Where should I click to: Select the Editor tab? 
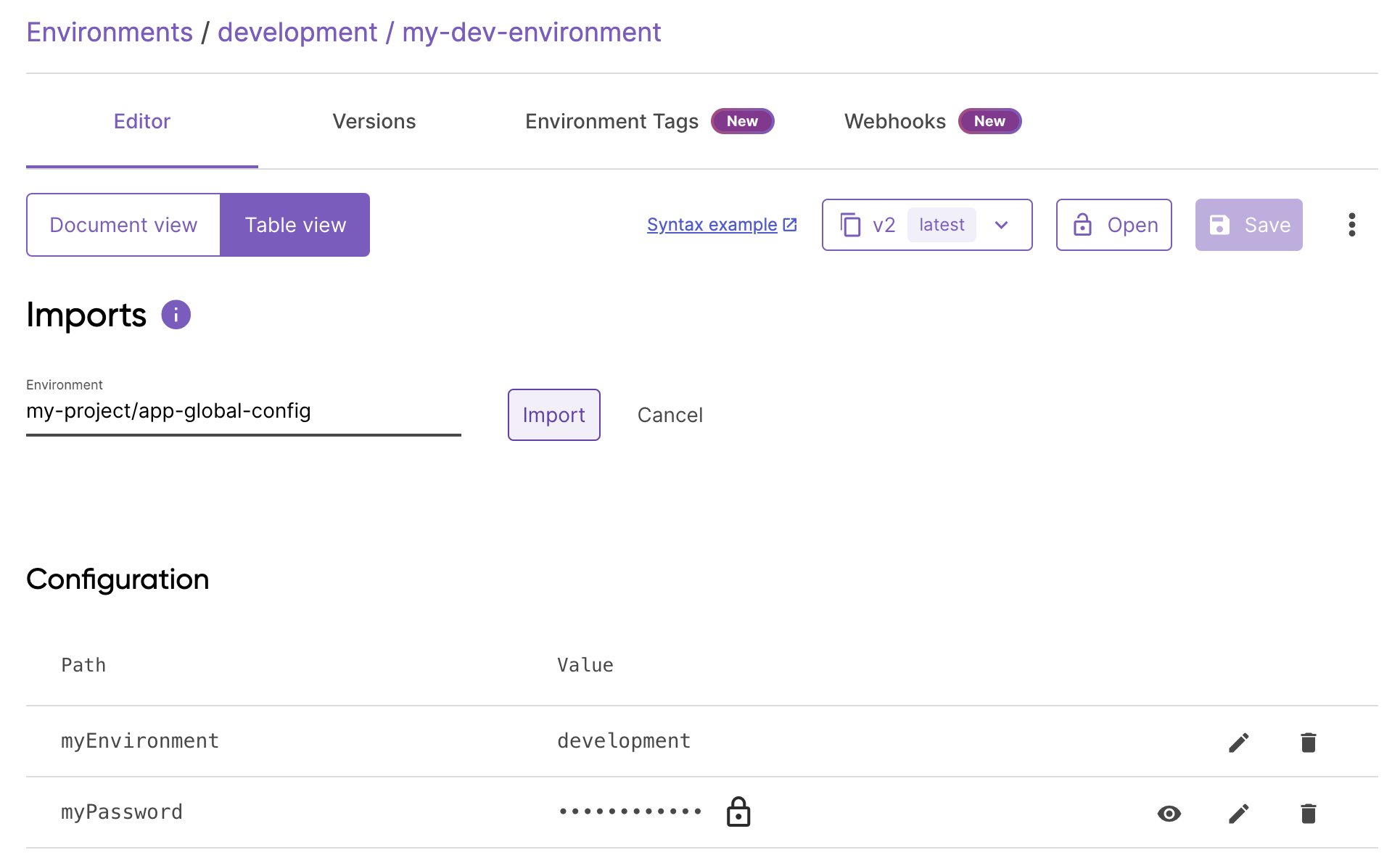click(142, 121)
